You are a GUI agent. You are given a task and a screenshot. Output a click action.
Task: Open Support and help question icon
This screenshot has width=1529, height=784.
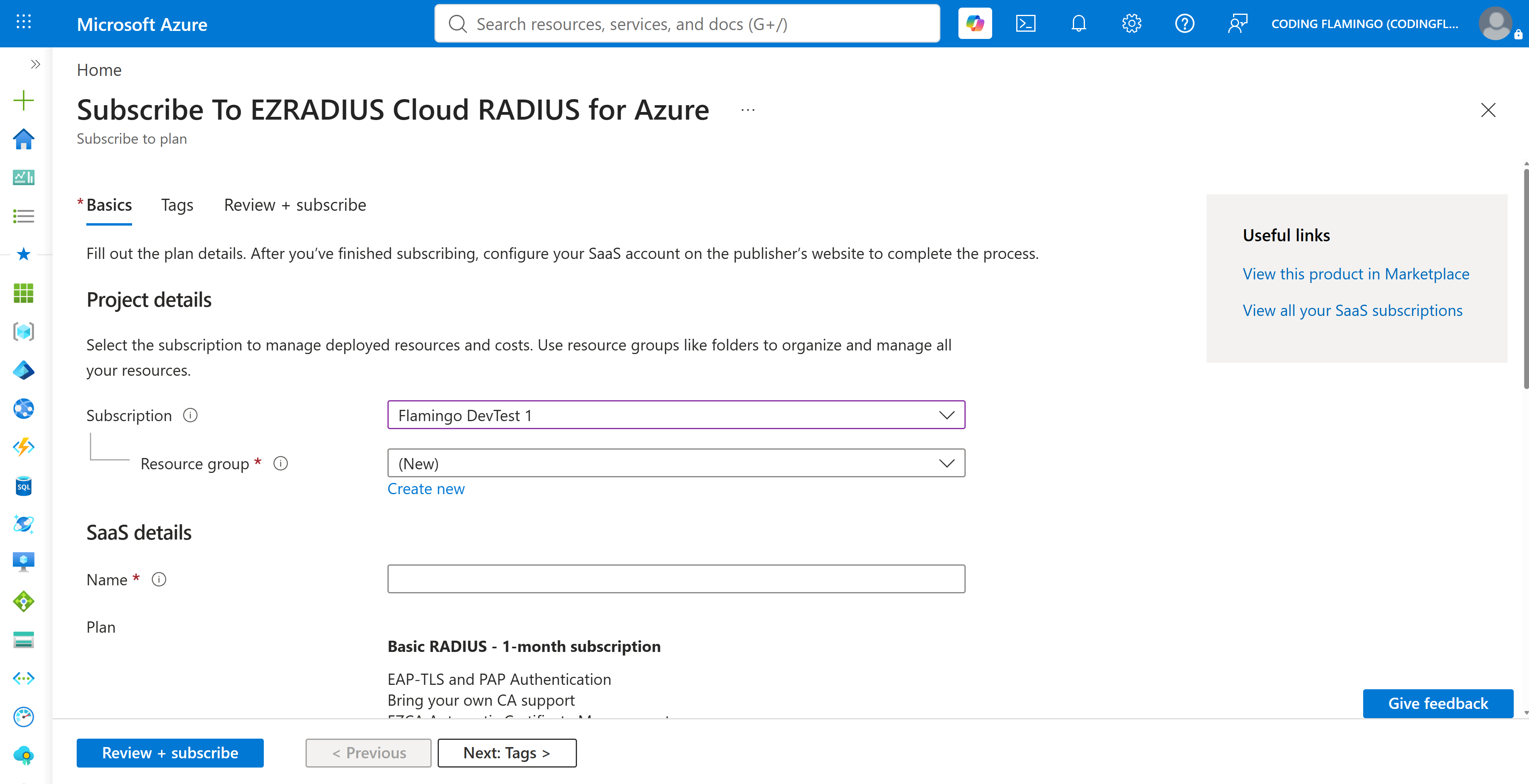(1185, 24)
